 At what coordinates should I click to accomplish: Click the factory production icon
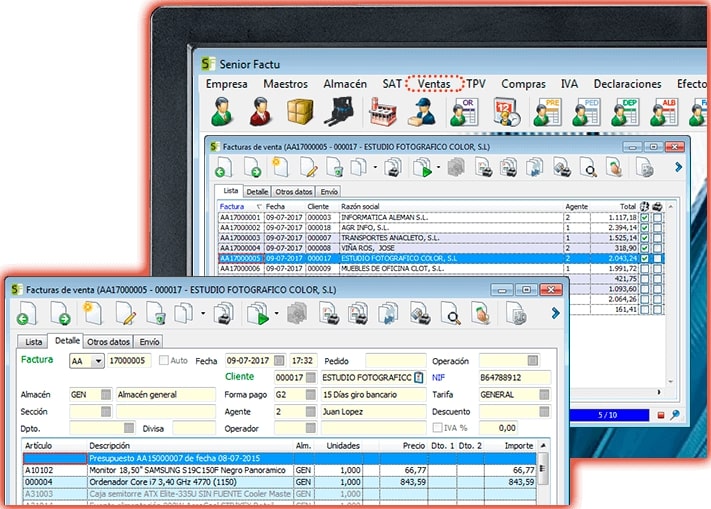383,111
